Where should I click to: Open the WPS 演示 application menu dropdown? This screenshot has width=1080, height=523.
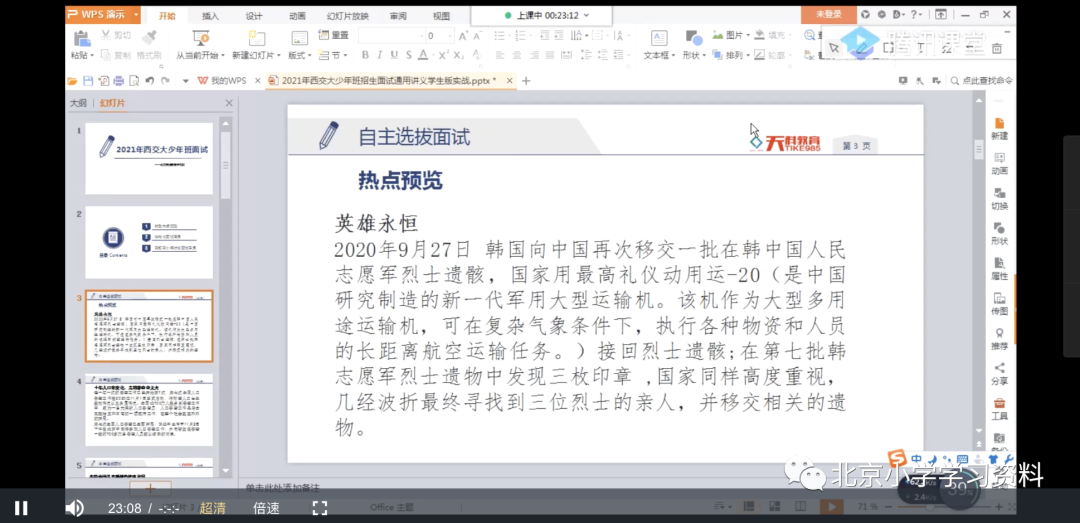(136, 14)
